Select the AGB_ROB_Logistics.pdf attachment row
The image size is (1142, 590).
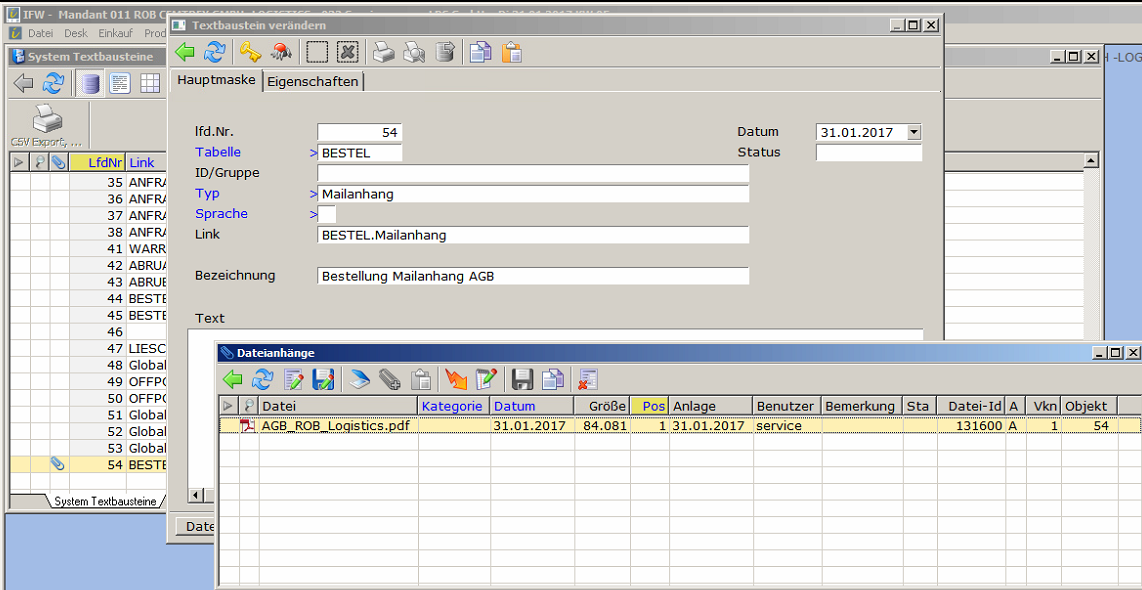pos(335,425)
